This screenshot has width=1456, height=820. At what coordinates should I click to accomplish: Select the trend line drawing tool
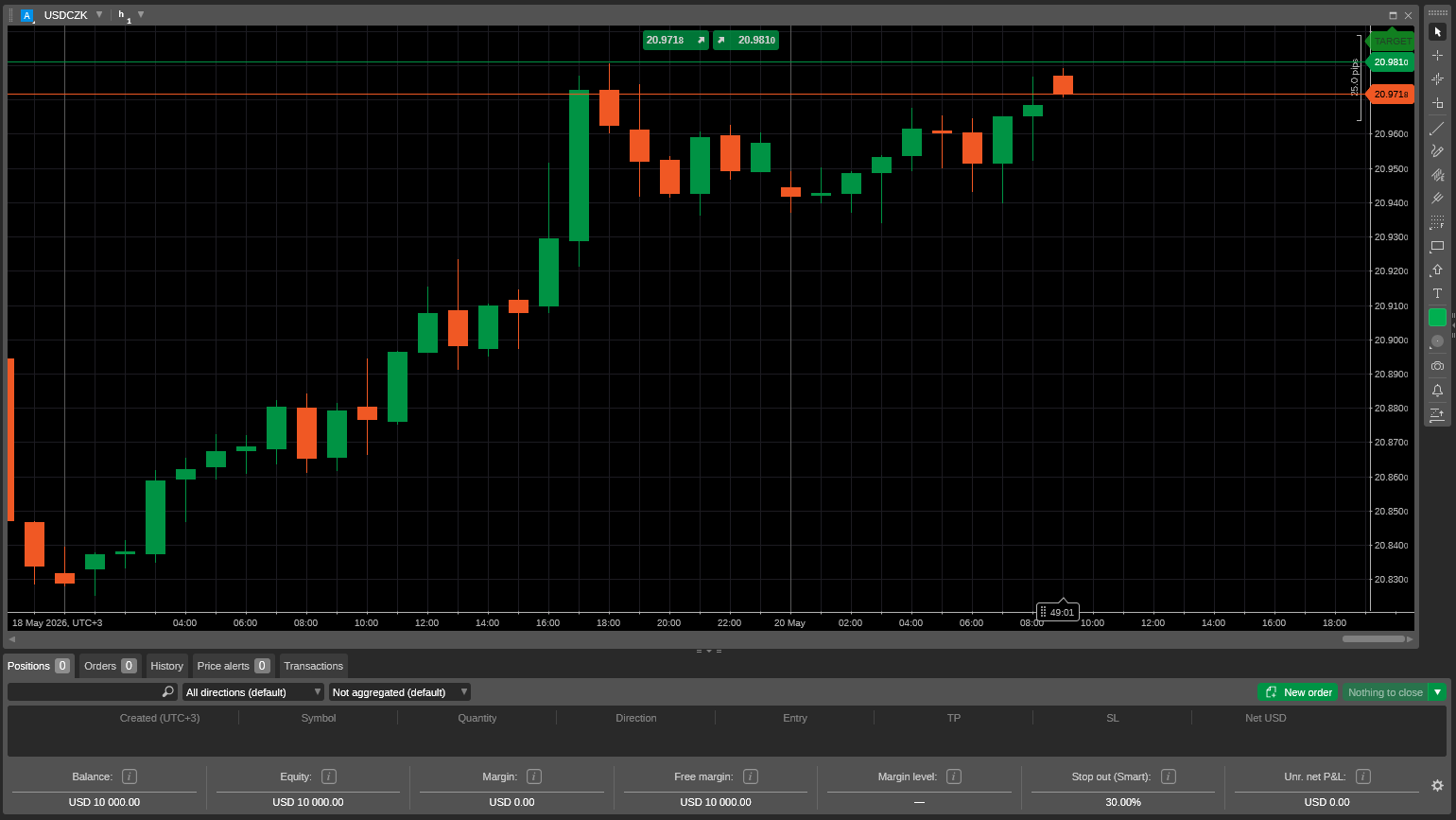(x=1437, y=128)
